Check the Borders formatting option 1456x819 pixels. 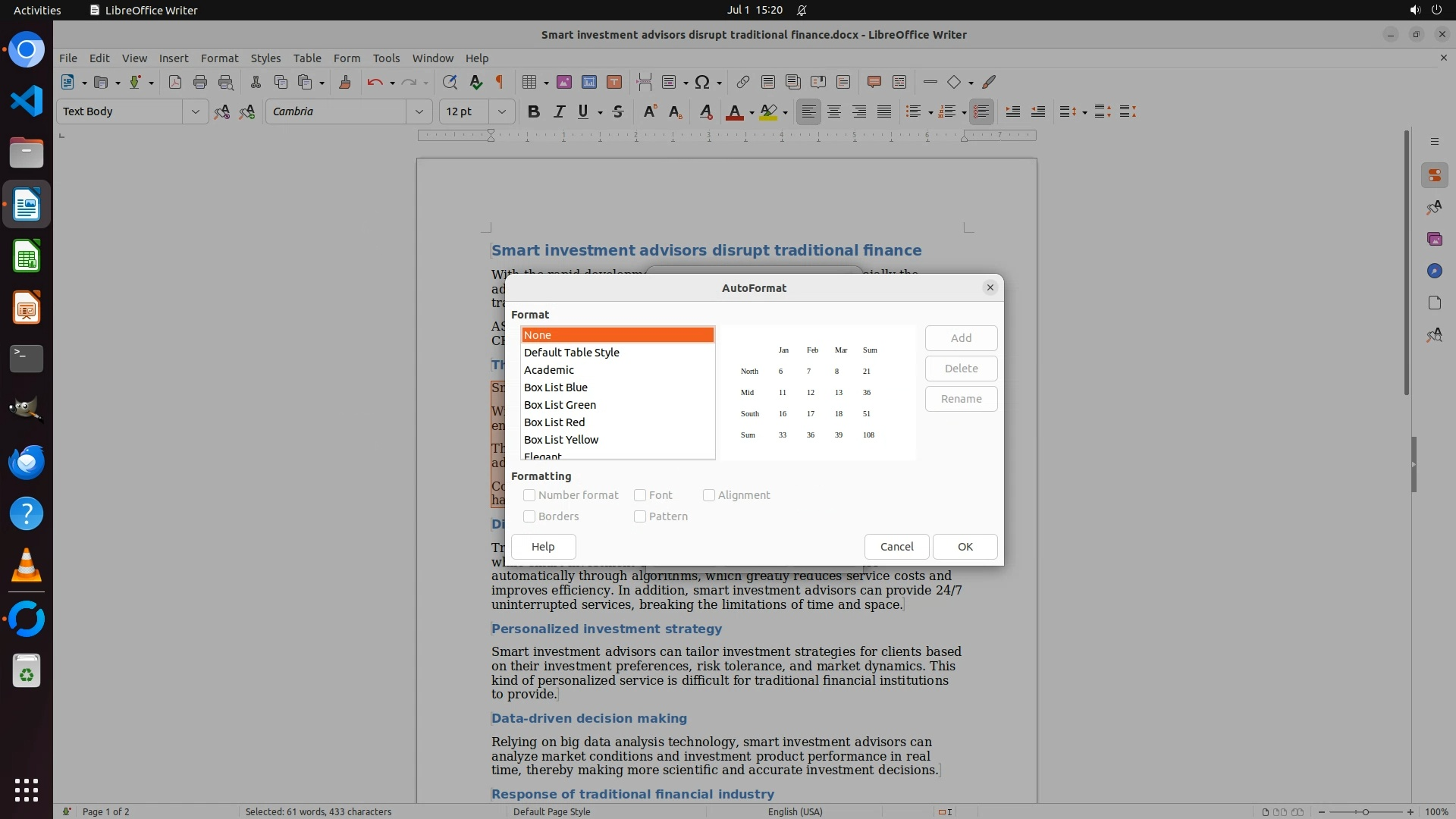(529, 516)
